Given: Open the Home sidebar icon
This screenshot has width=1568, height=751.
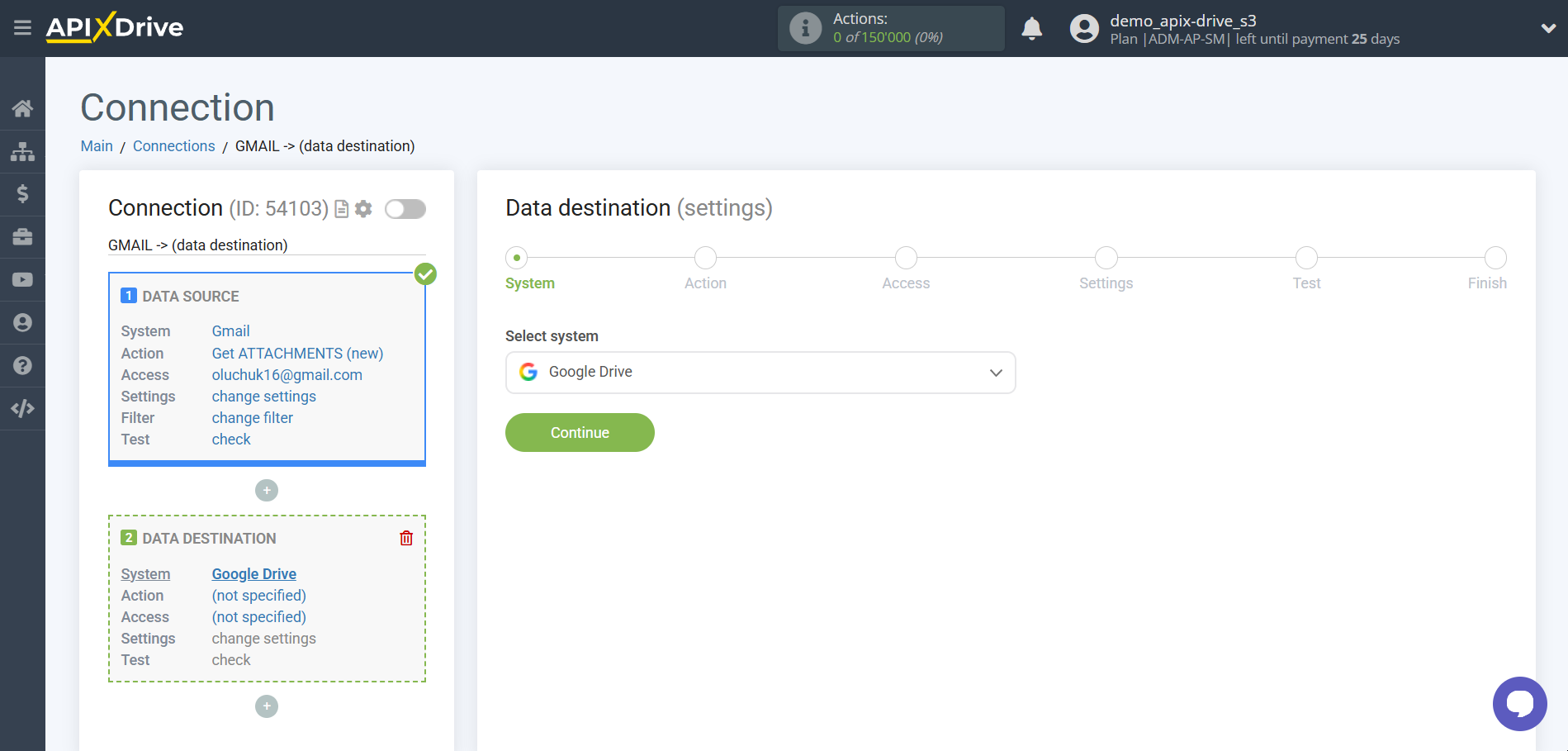Looking at the screenshot, I should pos(22,108).
